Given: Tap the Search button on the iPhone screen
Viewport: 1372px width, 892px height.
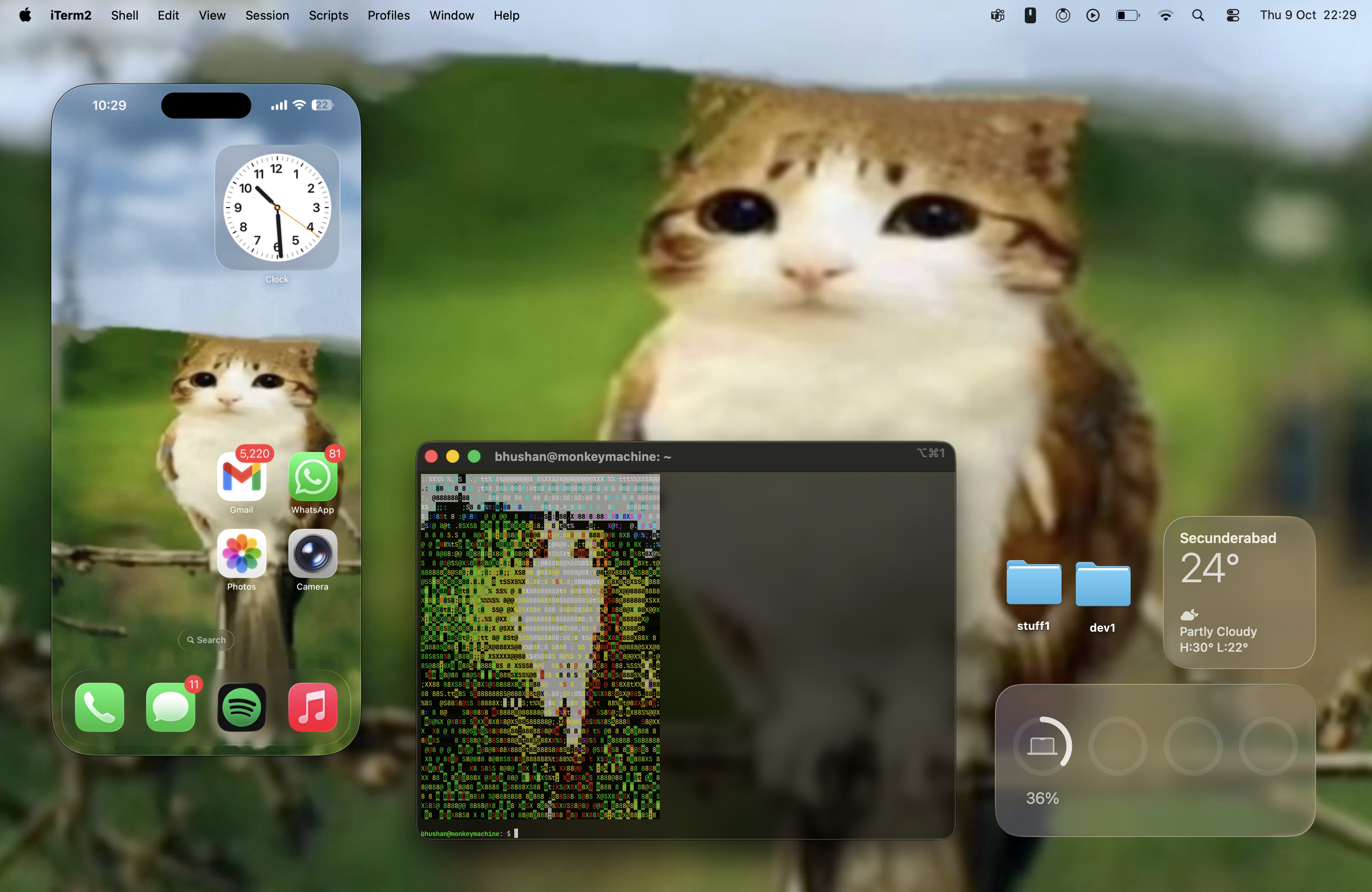Looking at the screenshot, I should (205, 640).
